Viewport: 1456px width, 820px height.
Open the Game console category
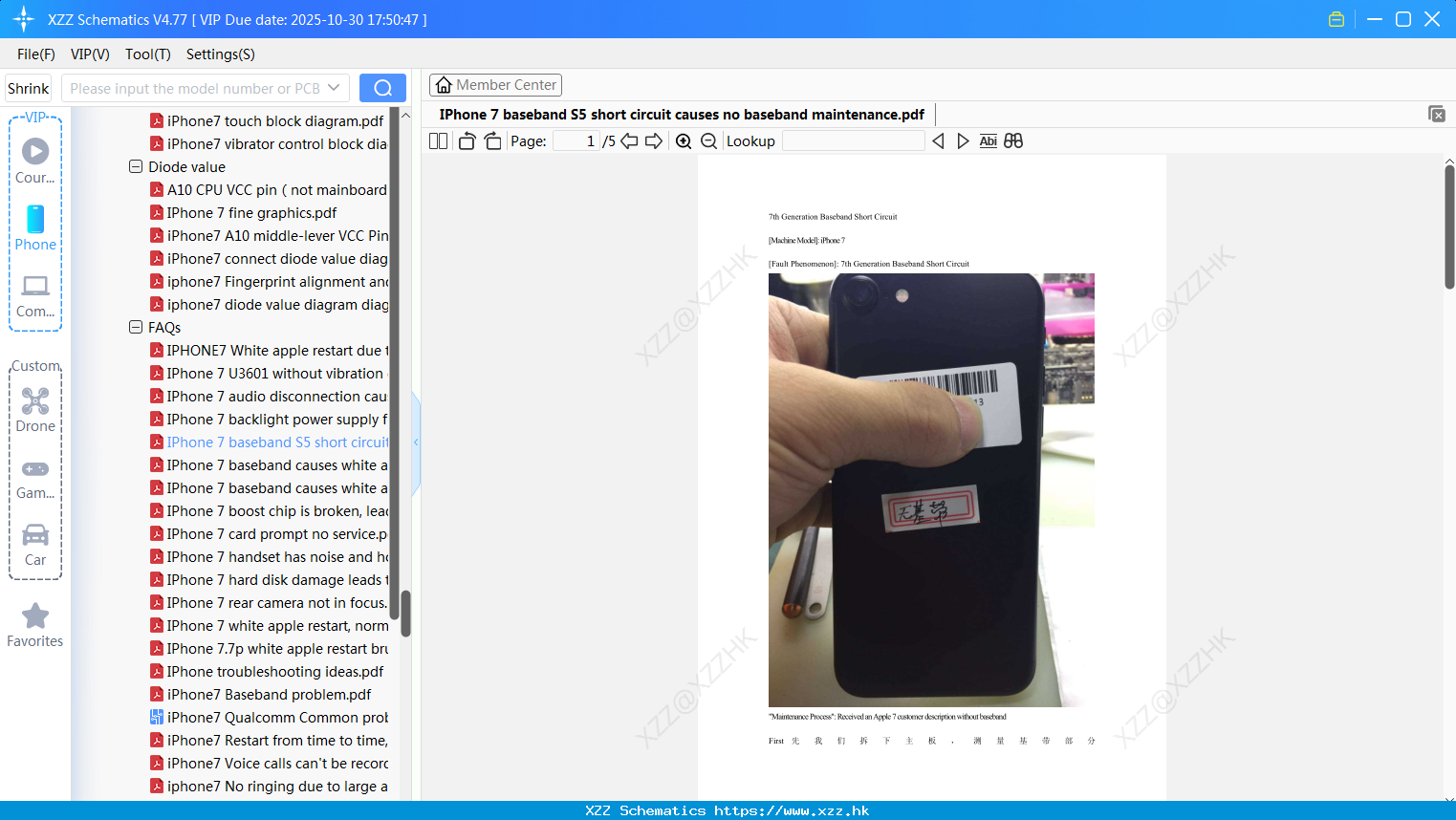point(35,478)
